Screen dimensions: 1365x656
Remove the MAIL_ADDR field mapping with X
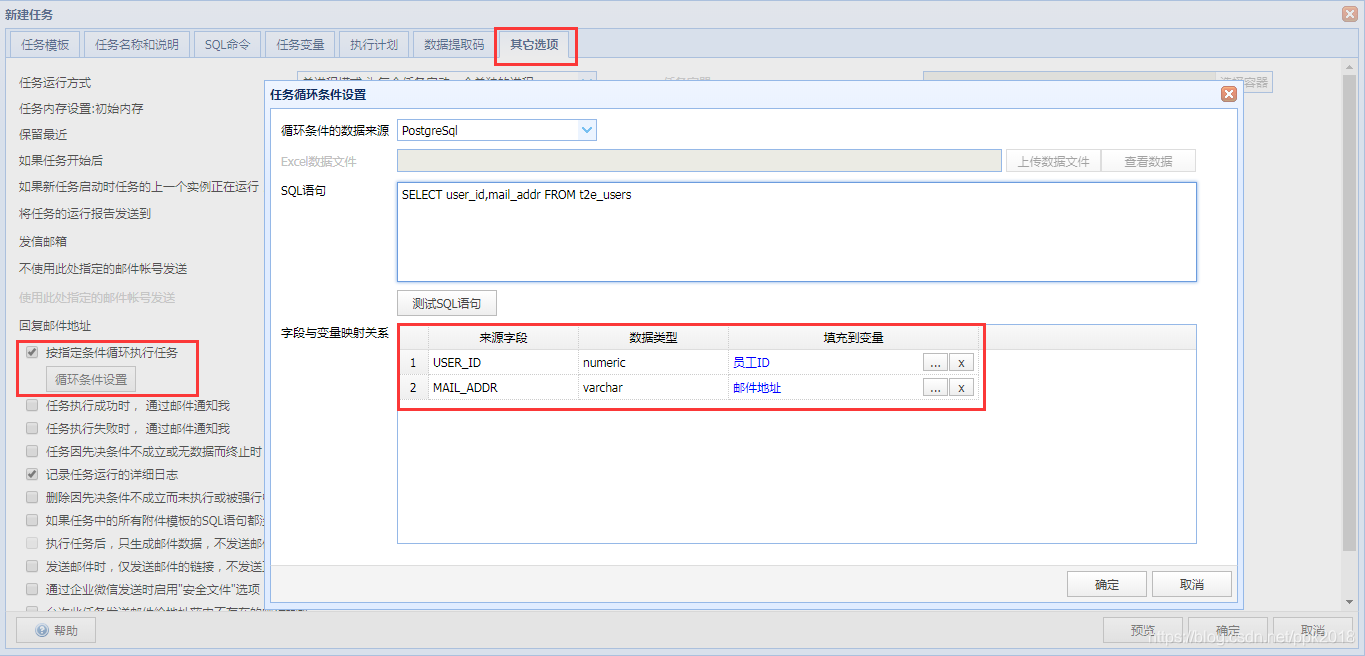960,387
